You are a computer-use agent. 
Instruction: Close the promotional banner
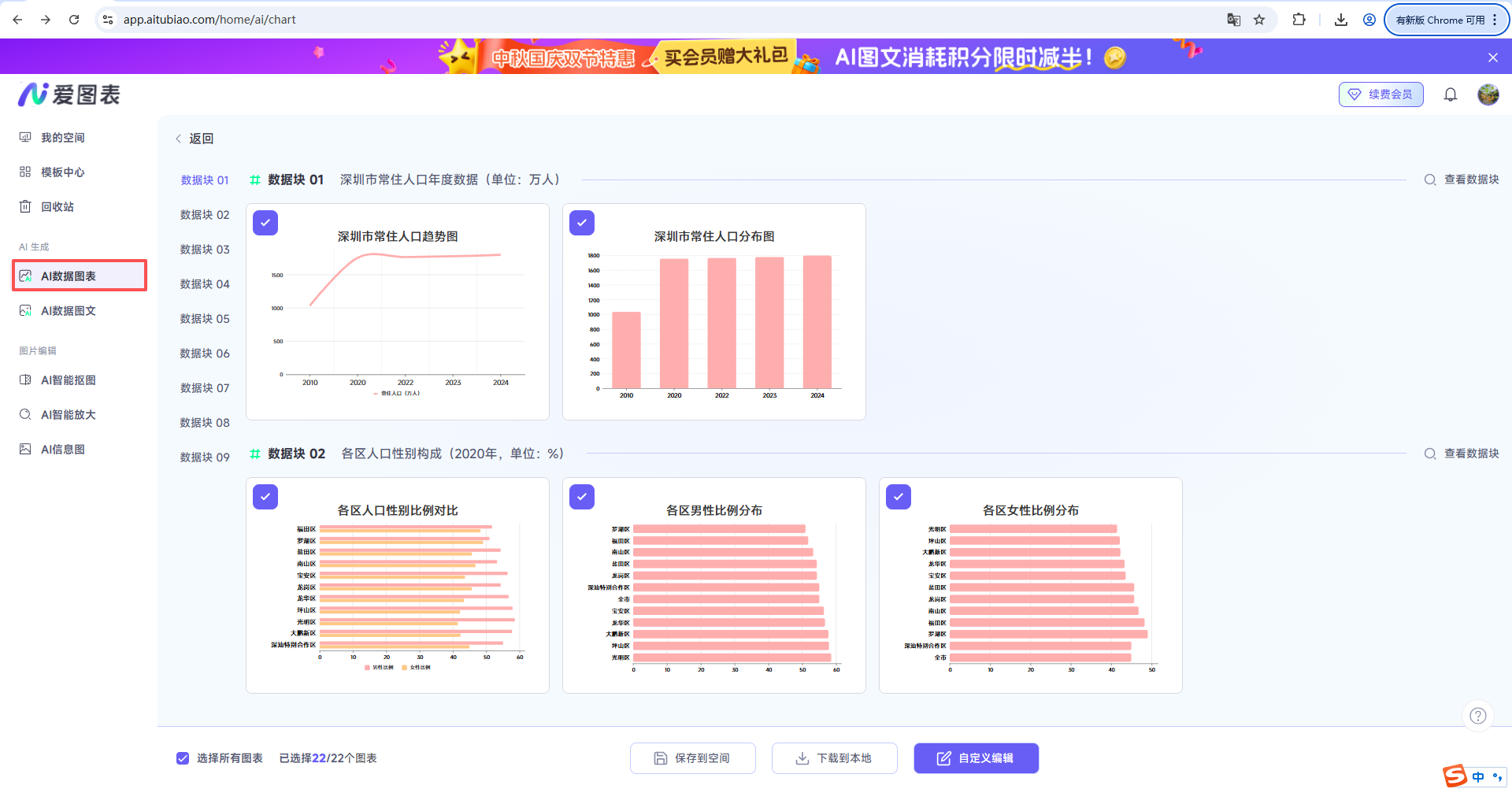click(x=1492, y=57)
